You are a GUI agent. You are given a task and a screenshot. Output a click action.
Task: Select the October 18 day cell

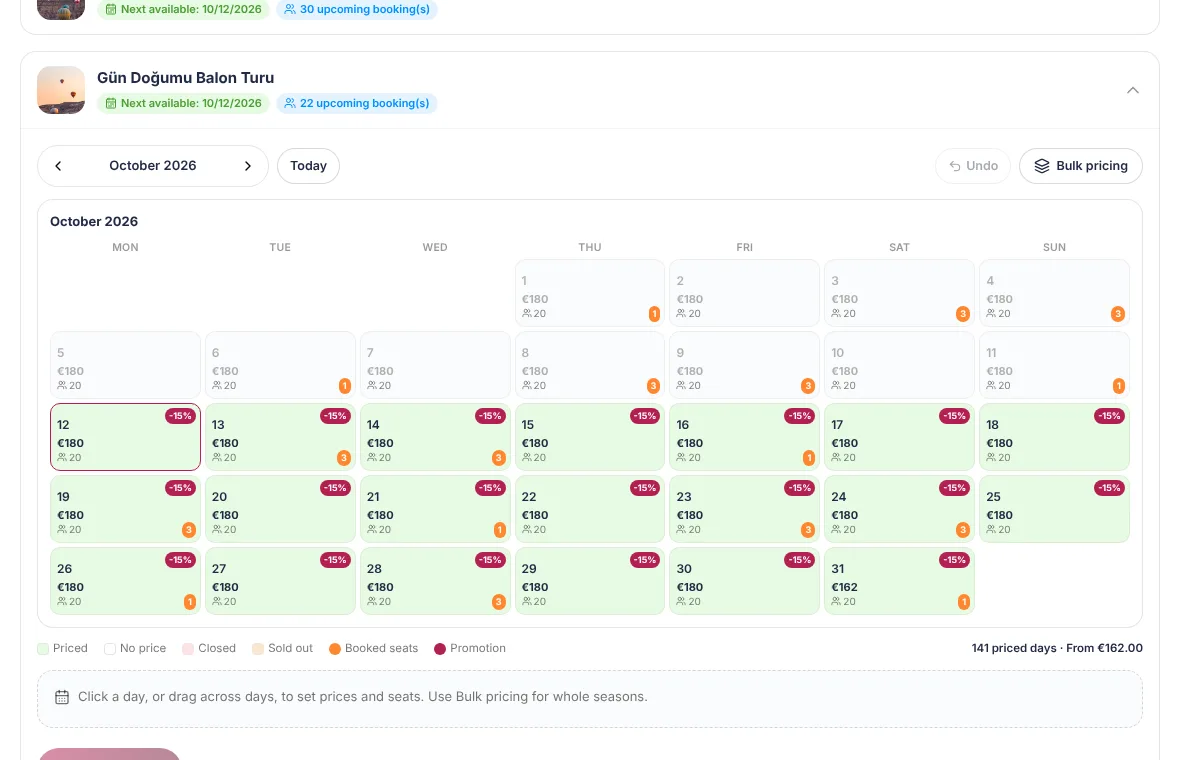point(1054,437)
